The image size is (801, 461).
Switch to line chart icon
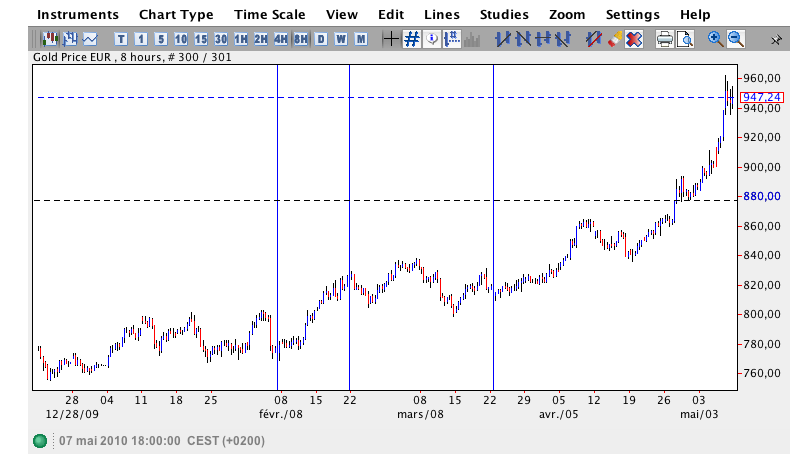tap(90, 39)
